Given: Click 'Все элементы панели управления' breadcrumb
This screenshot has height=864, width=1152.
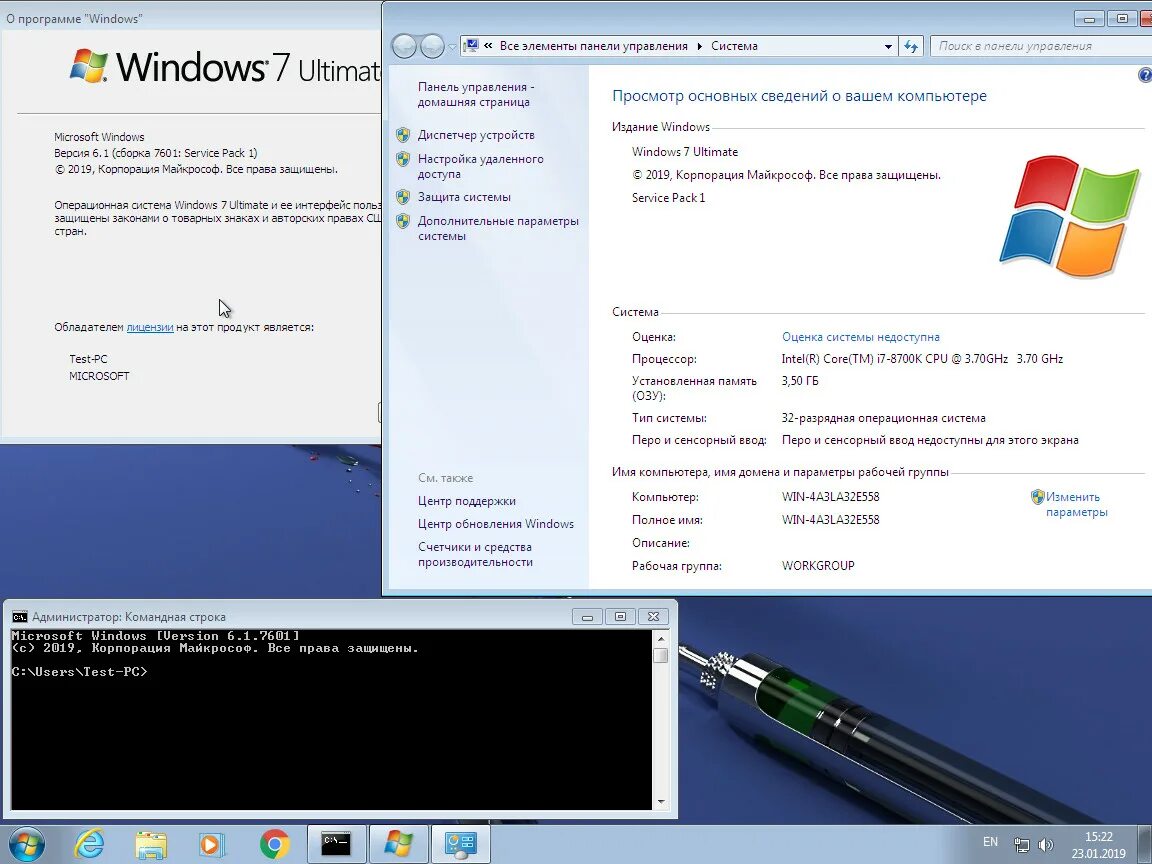Looking at the screenshot, I should pos(594,46).
